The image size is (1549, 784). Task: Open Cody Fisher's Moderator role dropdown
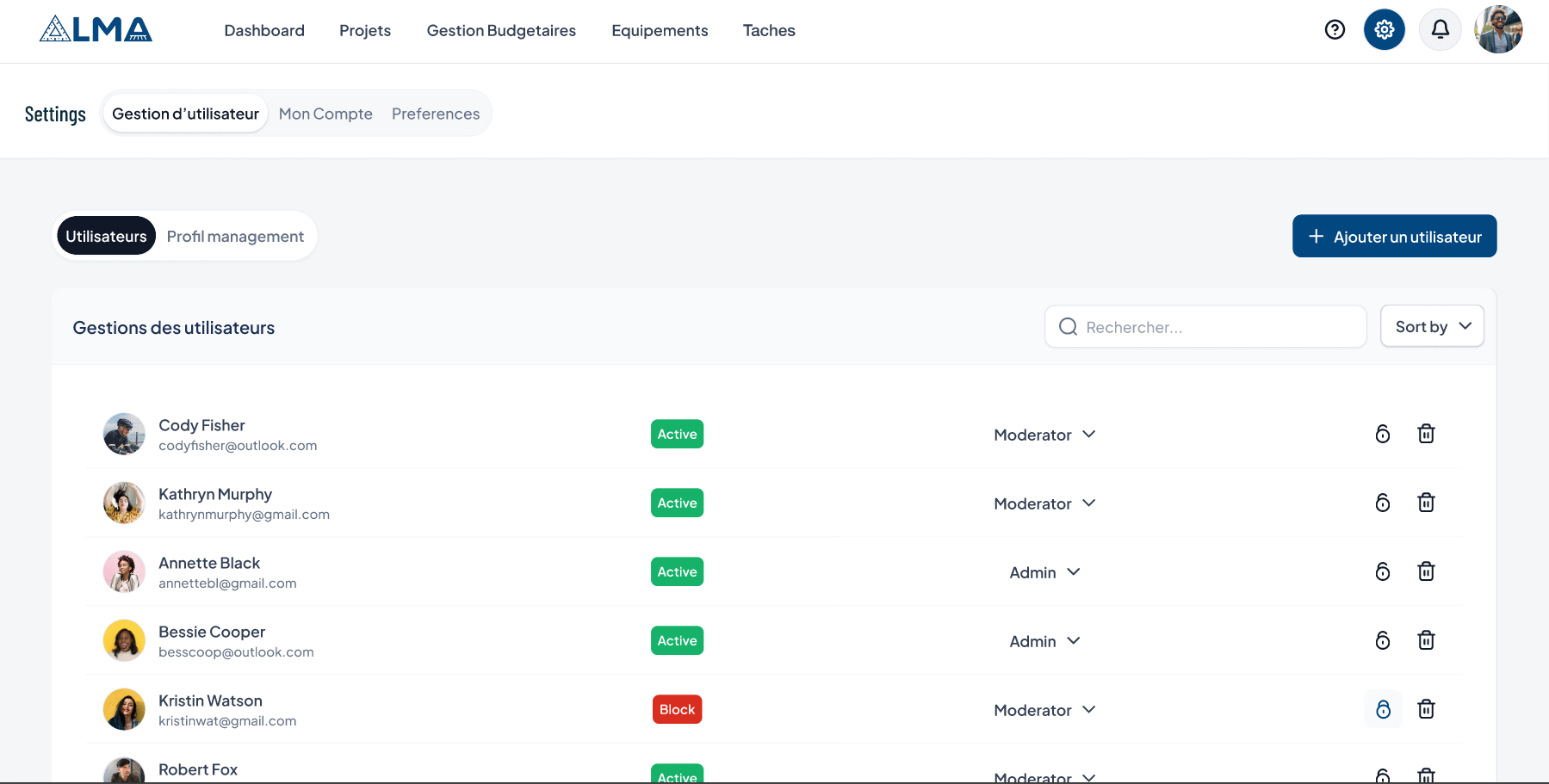coord(1044,435)
